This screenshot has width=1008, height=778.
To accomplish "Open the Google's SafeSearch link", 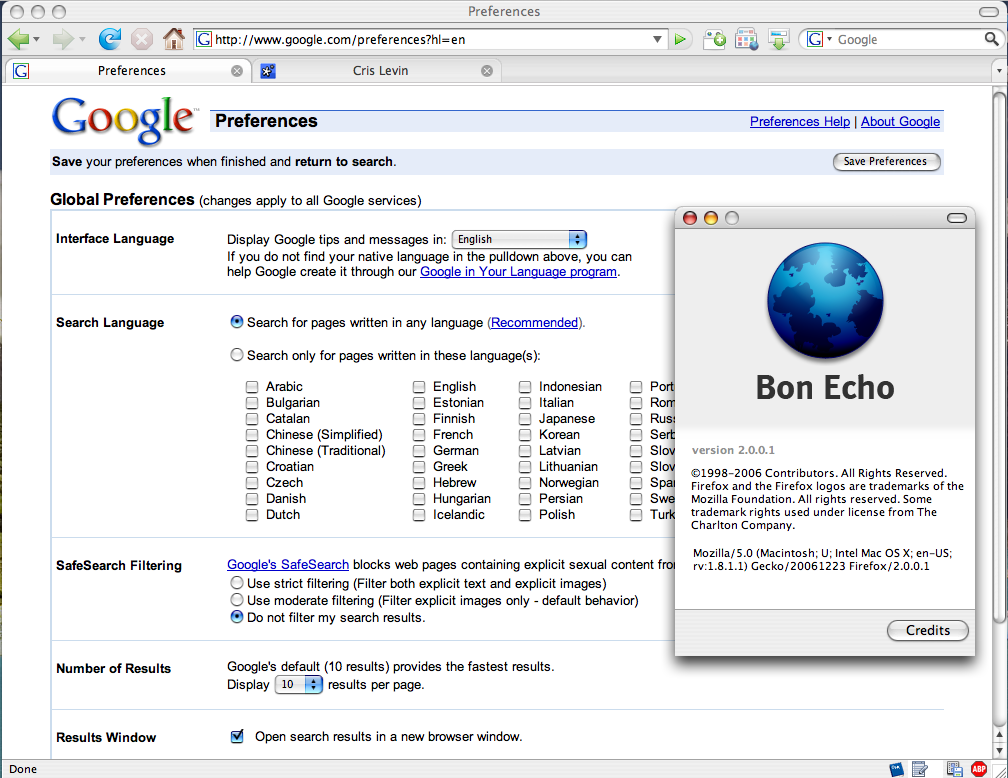I will click(x=288, y=565).
